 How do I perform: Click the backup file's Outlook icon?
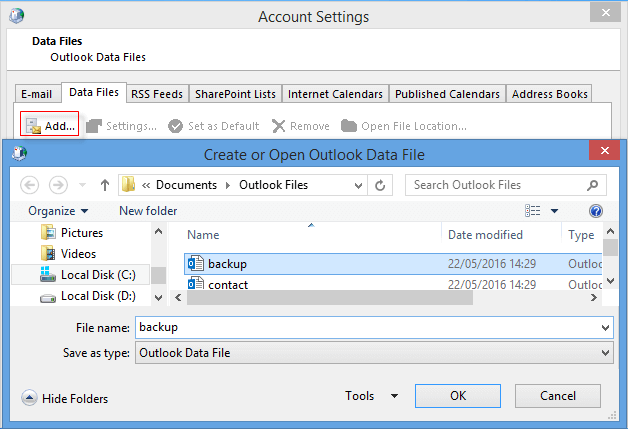tap(196, 264)
